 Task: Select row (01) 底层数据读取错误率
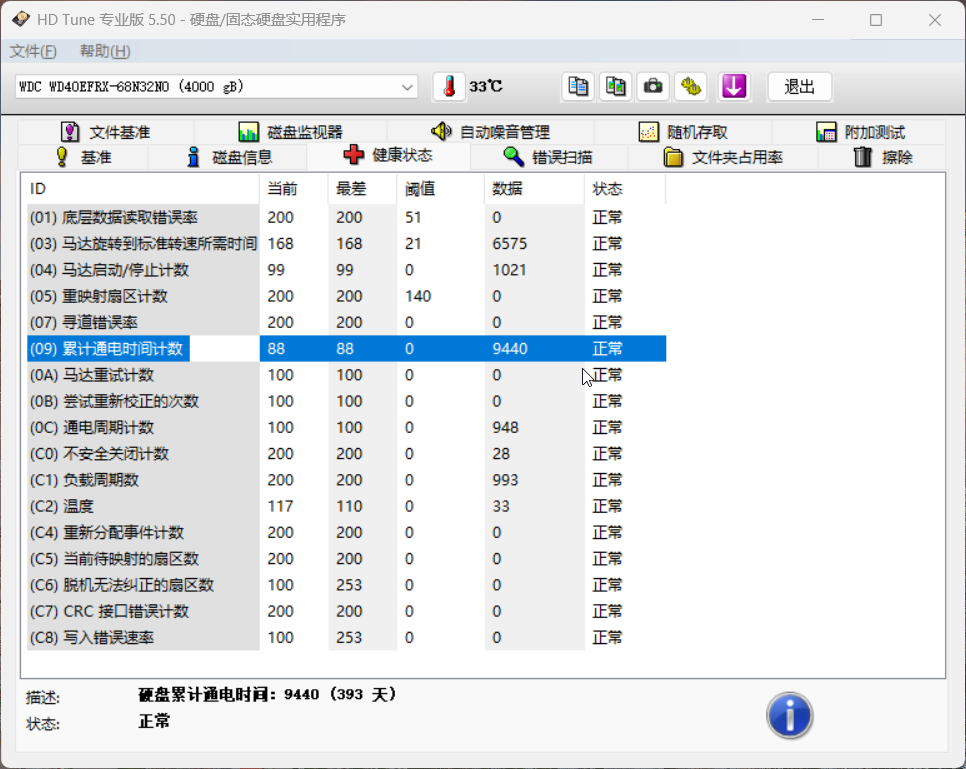(x=347, y=218)
